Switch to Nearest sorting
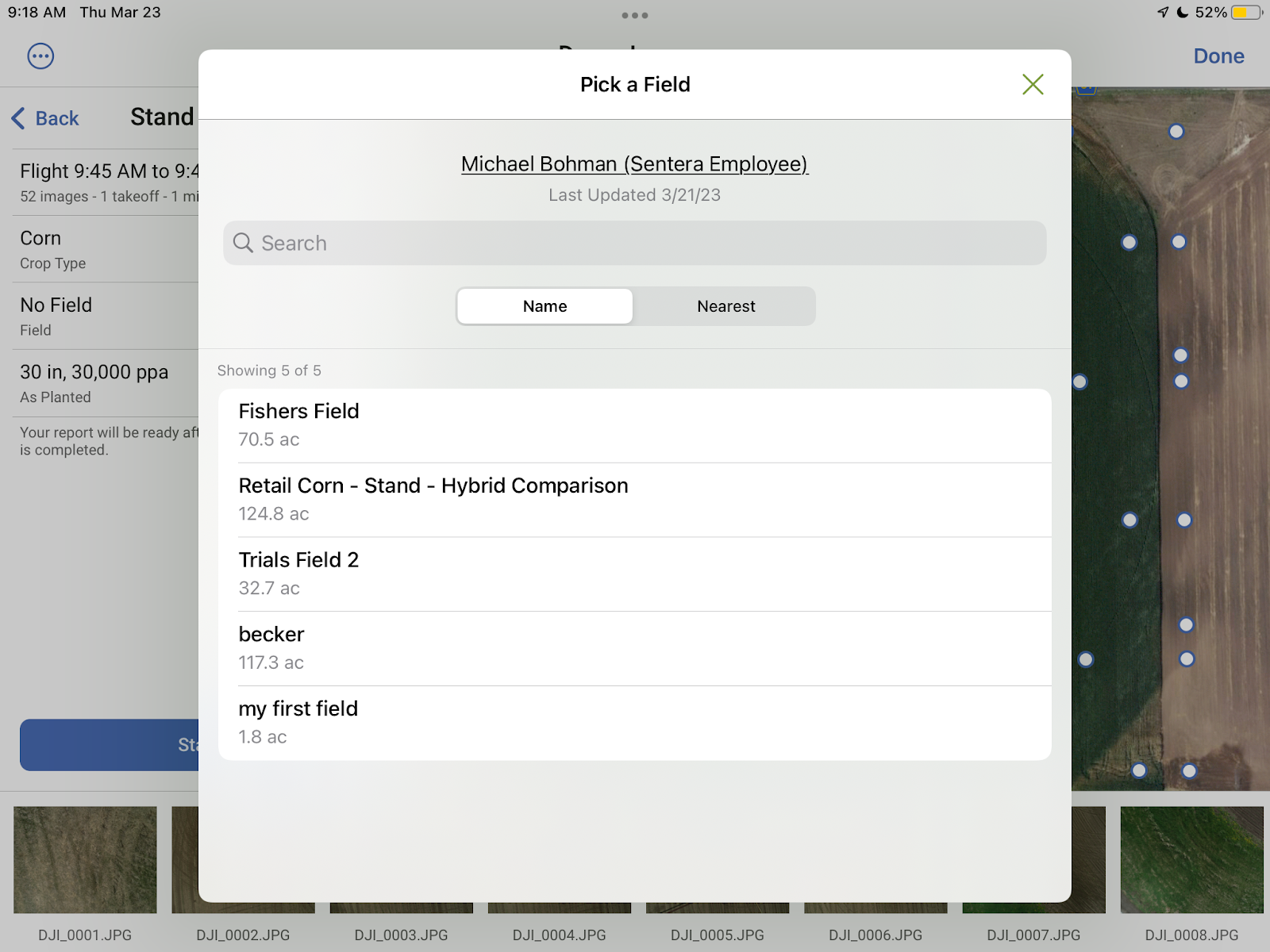 click(725, 306)
